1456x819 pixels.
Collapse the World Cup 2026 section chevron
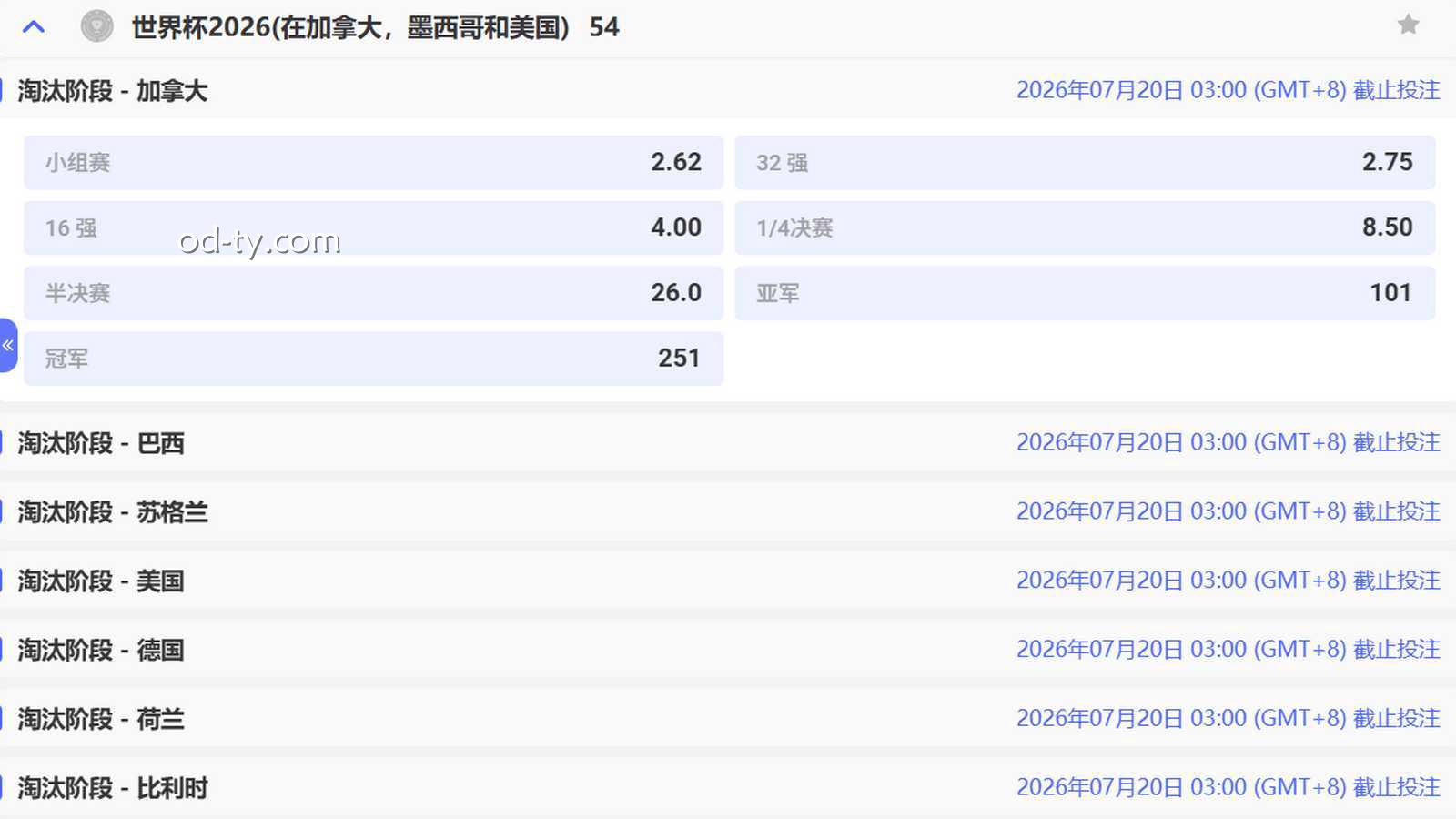click(x=34, y=26)
